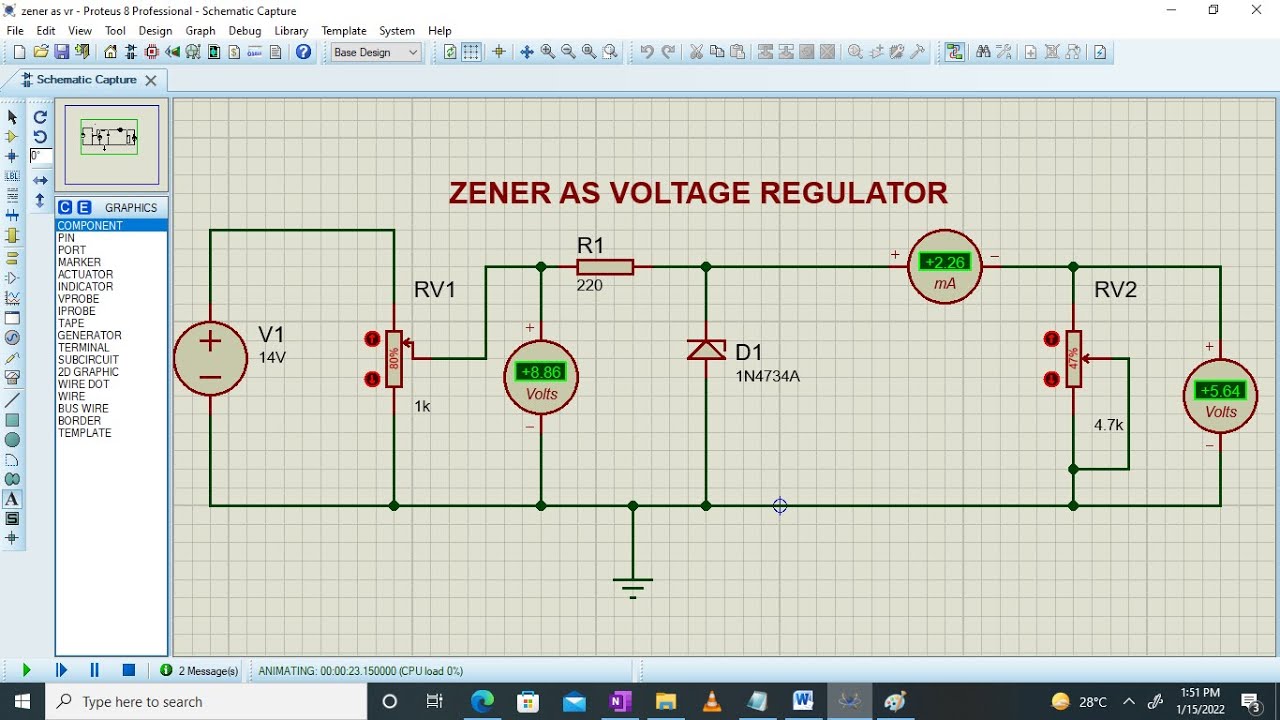Select the 2D Graphics Circle tool

12,440
